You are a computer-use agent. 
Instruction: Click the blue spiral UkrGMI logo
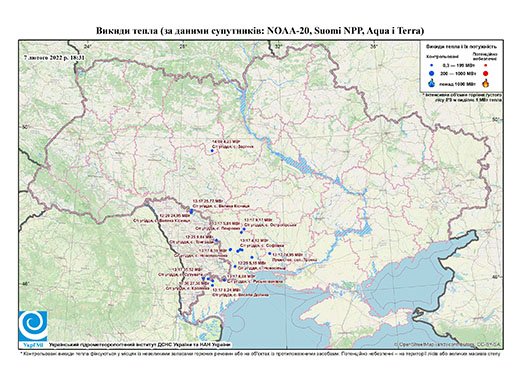tap(33, 327)
